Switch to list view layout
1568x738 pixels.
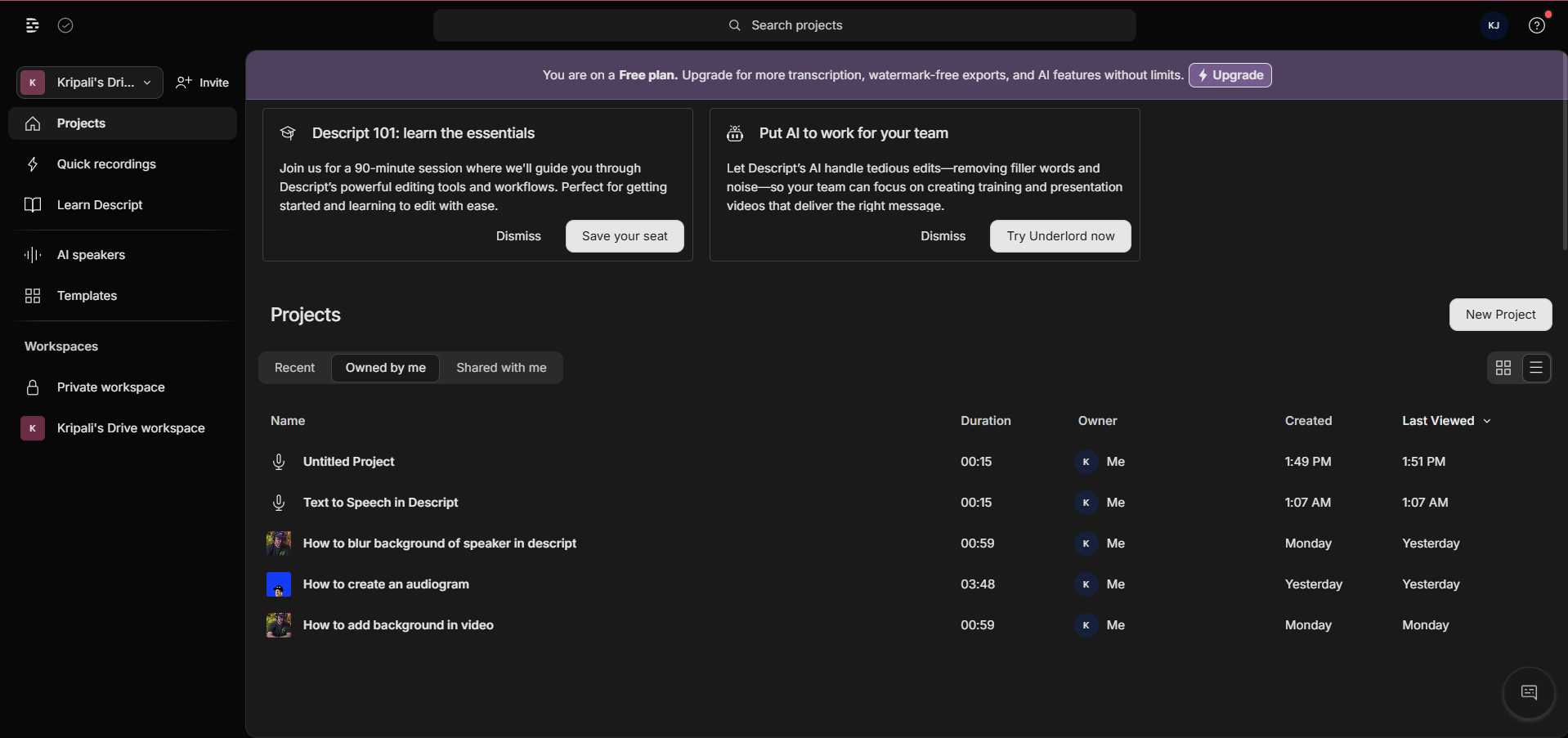pos(1536,368)
